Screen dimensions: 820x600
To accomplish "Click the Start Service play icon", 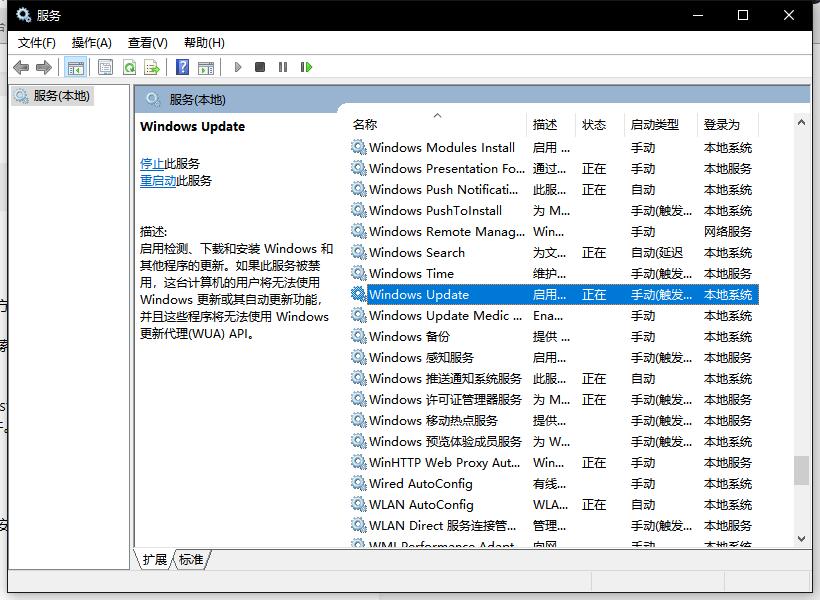I will (x=238, y=67).
